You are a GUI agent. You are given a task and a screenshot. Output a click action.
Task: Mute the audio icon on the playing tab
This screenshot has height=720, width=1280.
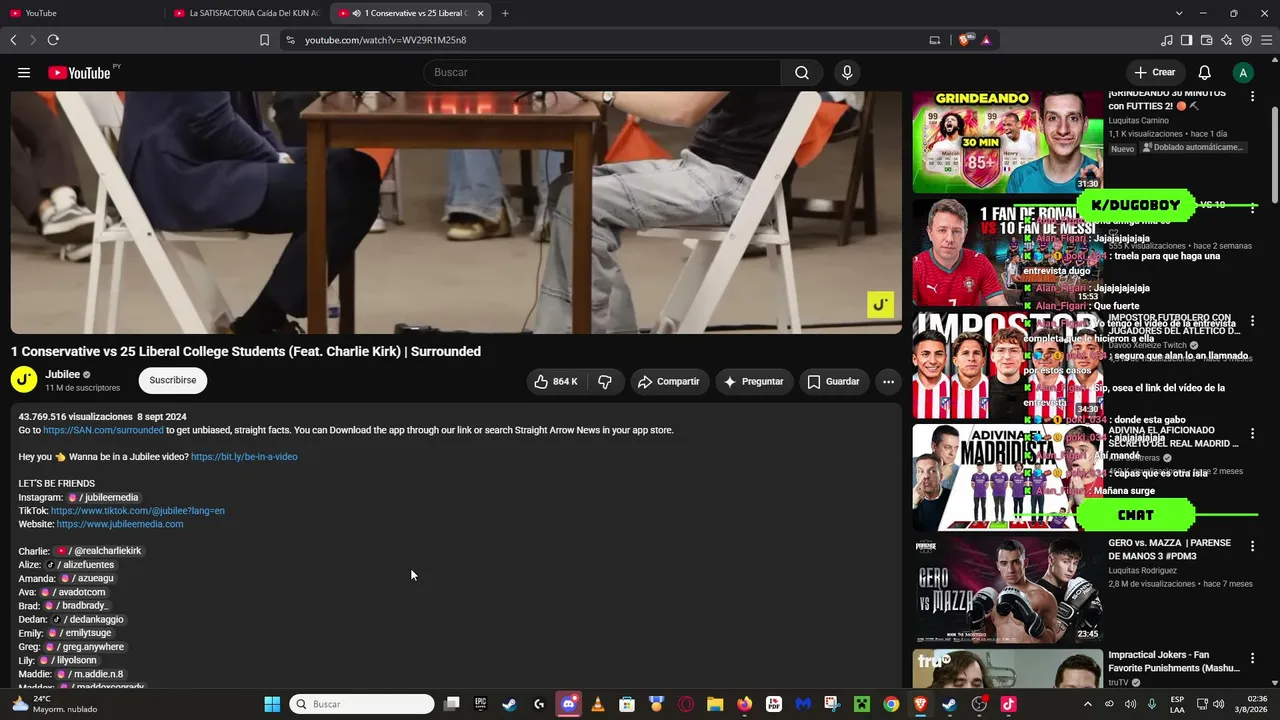[x=357, y=13]
